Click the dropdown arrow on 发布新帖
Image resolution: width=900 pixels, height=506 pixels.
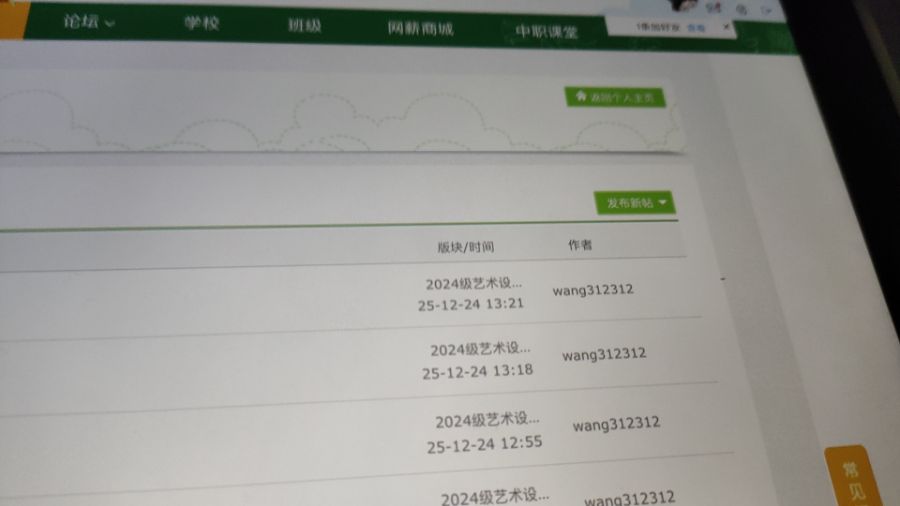[x=663, y=202]
